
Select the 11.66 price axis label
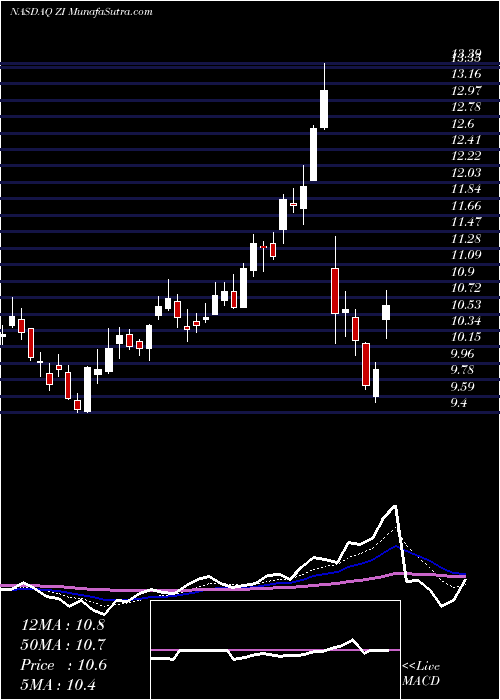click(x=466, y=206)
